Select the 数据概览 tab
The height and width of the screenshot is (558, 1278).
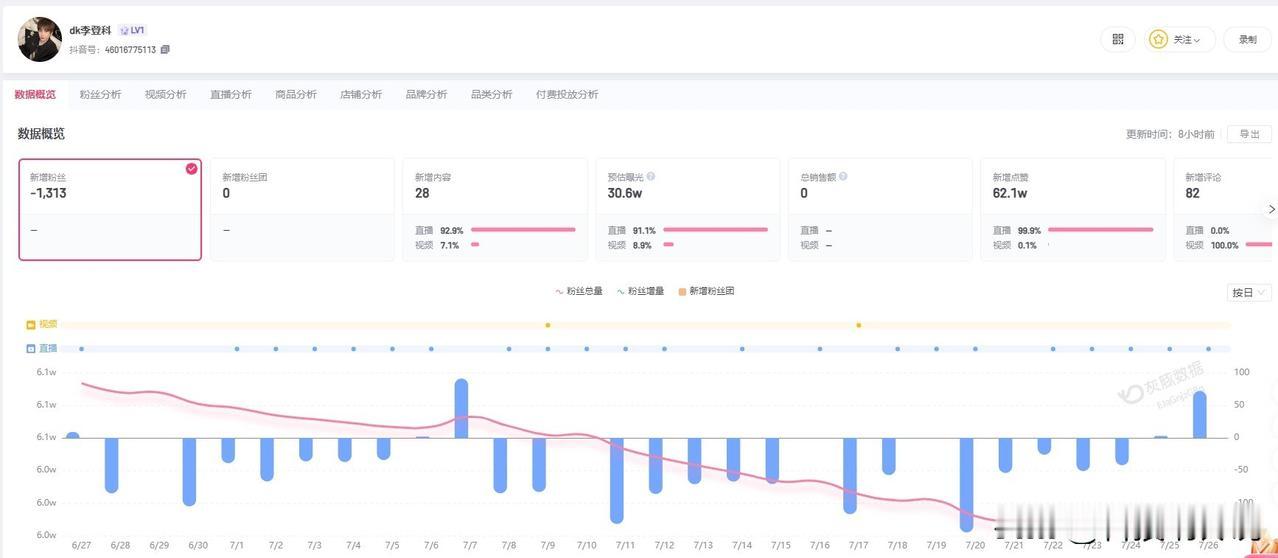[35, 94]
